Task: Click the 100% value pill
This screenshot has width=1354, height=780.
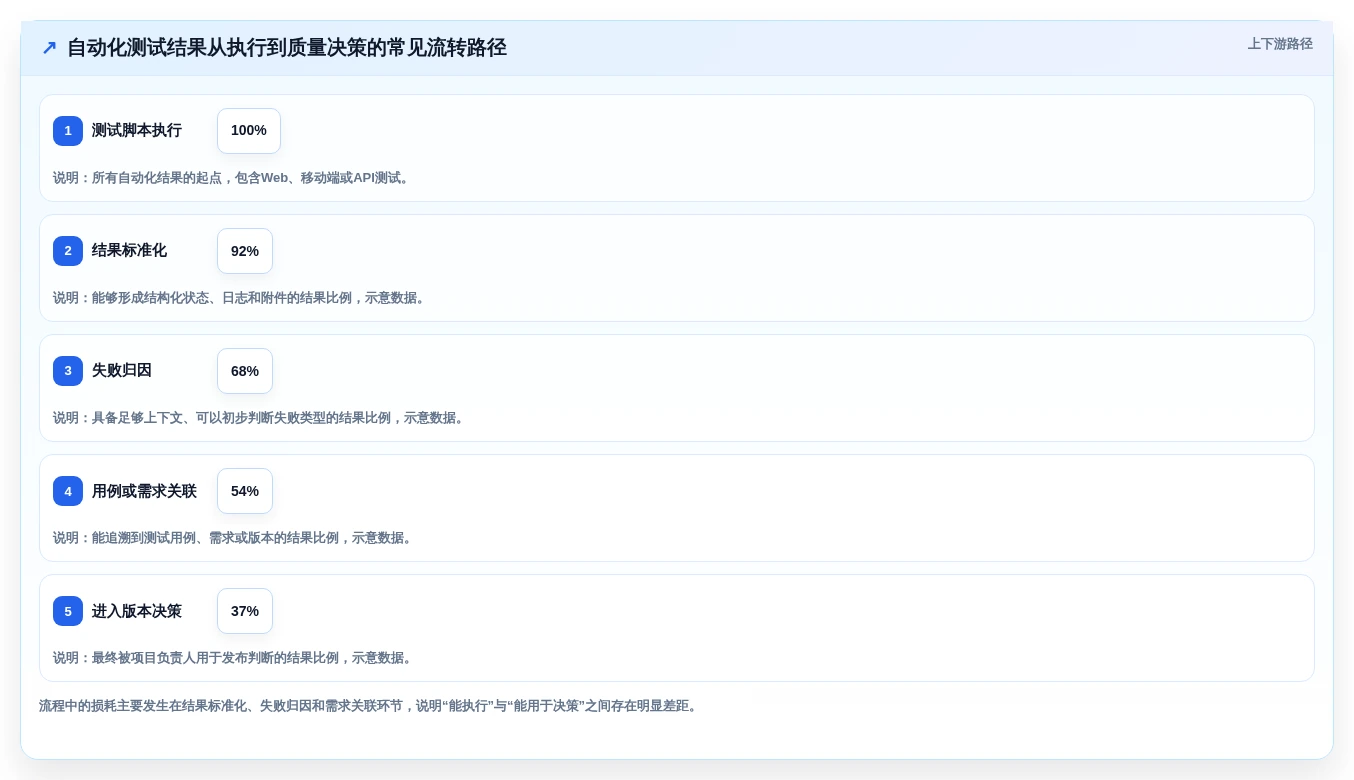Action: pos(249,131)
